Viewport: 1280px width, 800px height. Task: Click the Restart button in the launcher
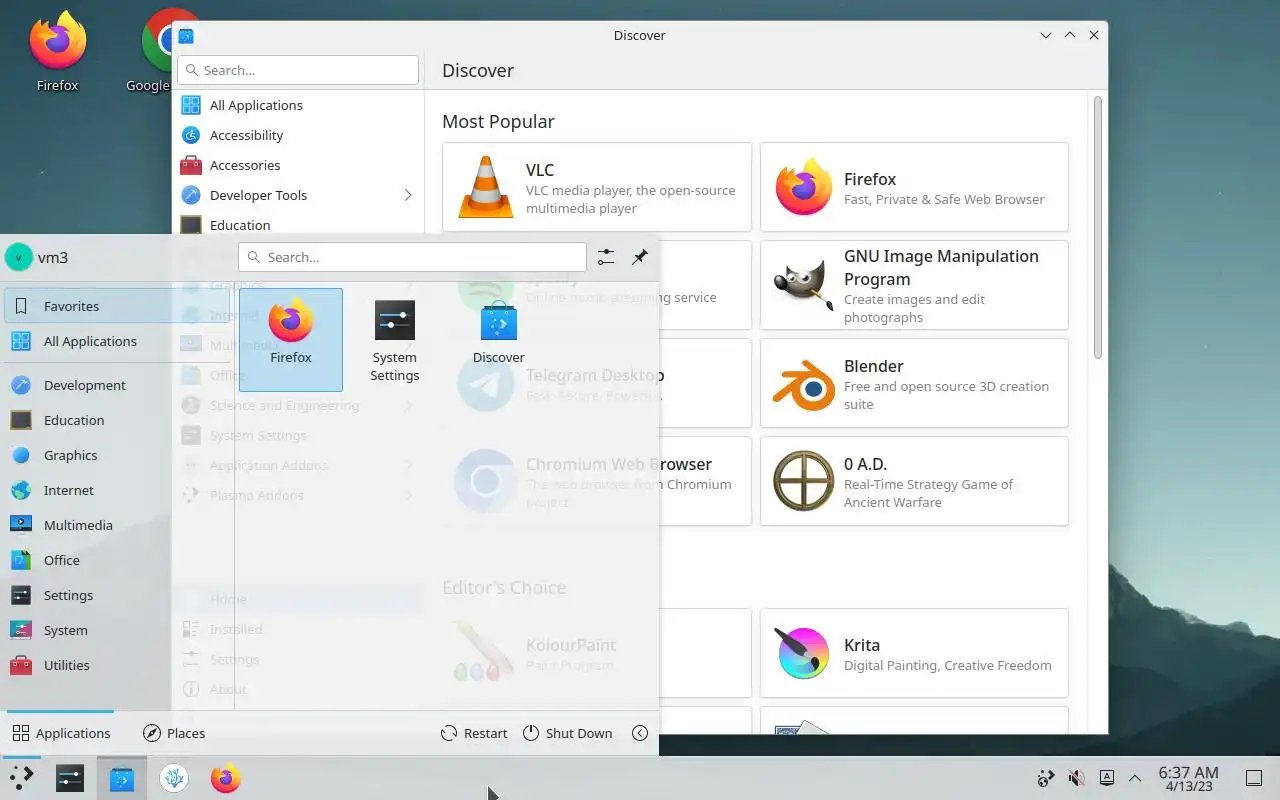pos(474,733)
